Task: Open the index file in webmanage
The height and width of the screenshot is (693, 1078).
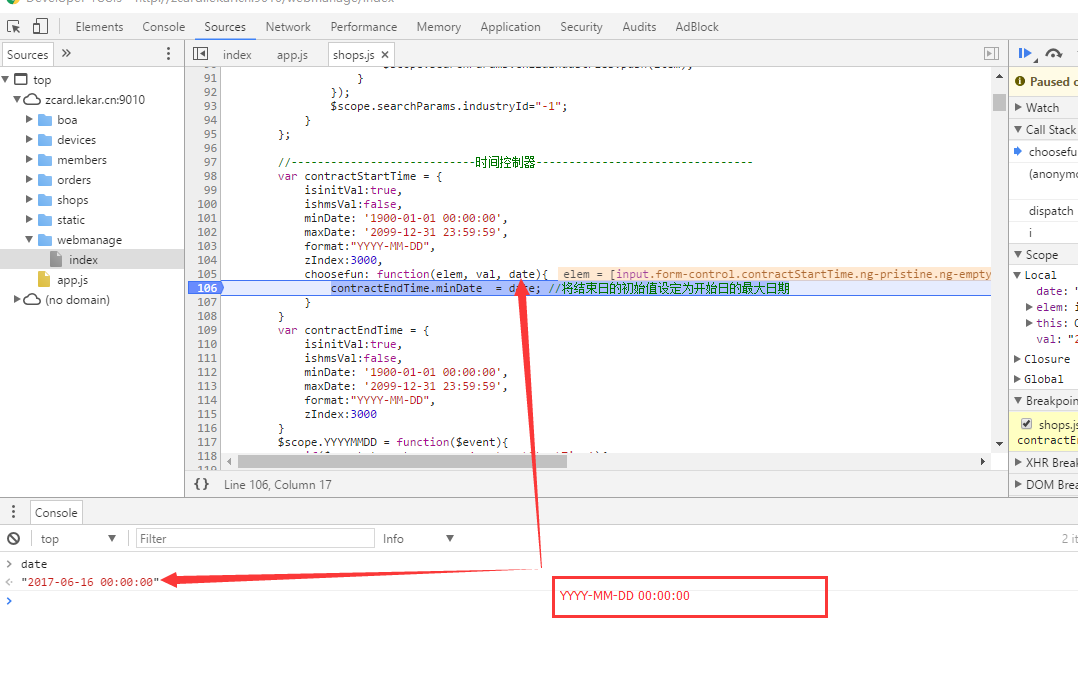Action: [83, 260]
